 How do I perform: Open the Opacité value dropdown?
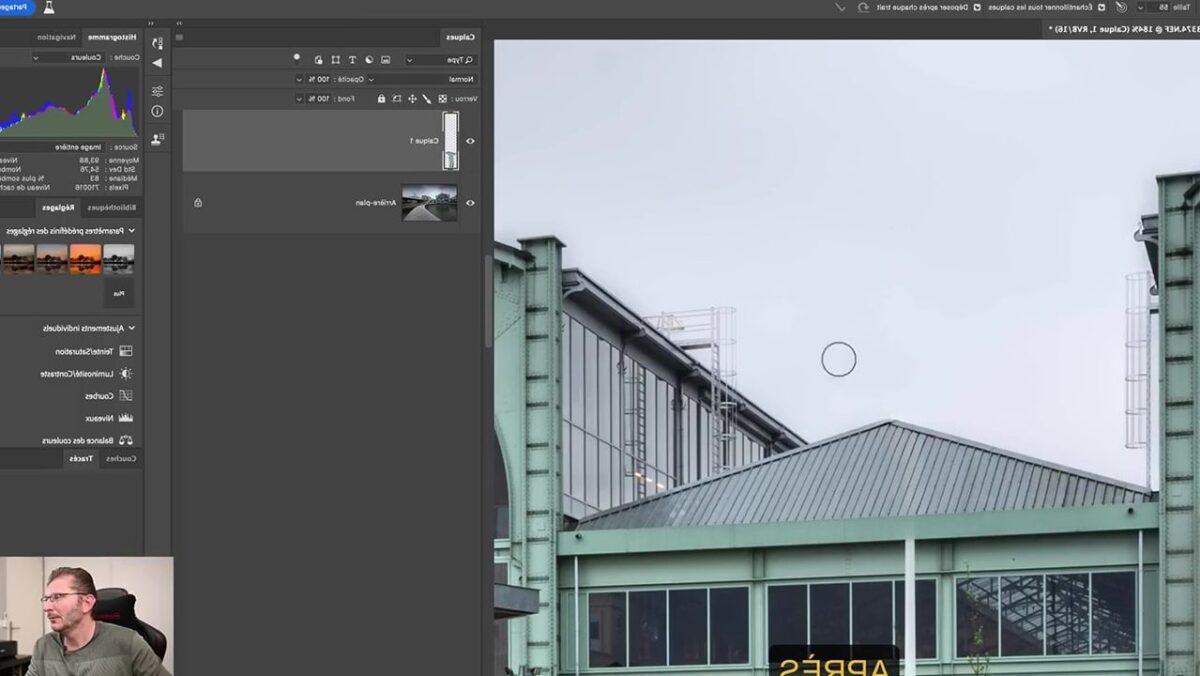[x=299, y=79]
